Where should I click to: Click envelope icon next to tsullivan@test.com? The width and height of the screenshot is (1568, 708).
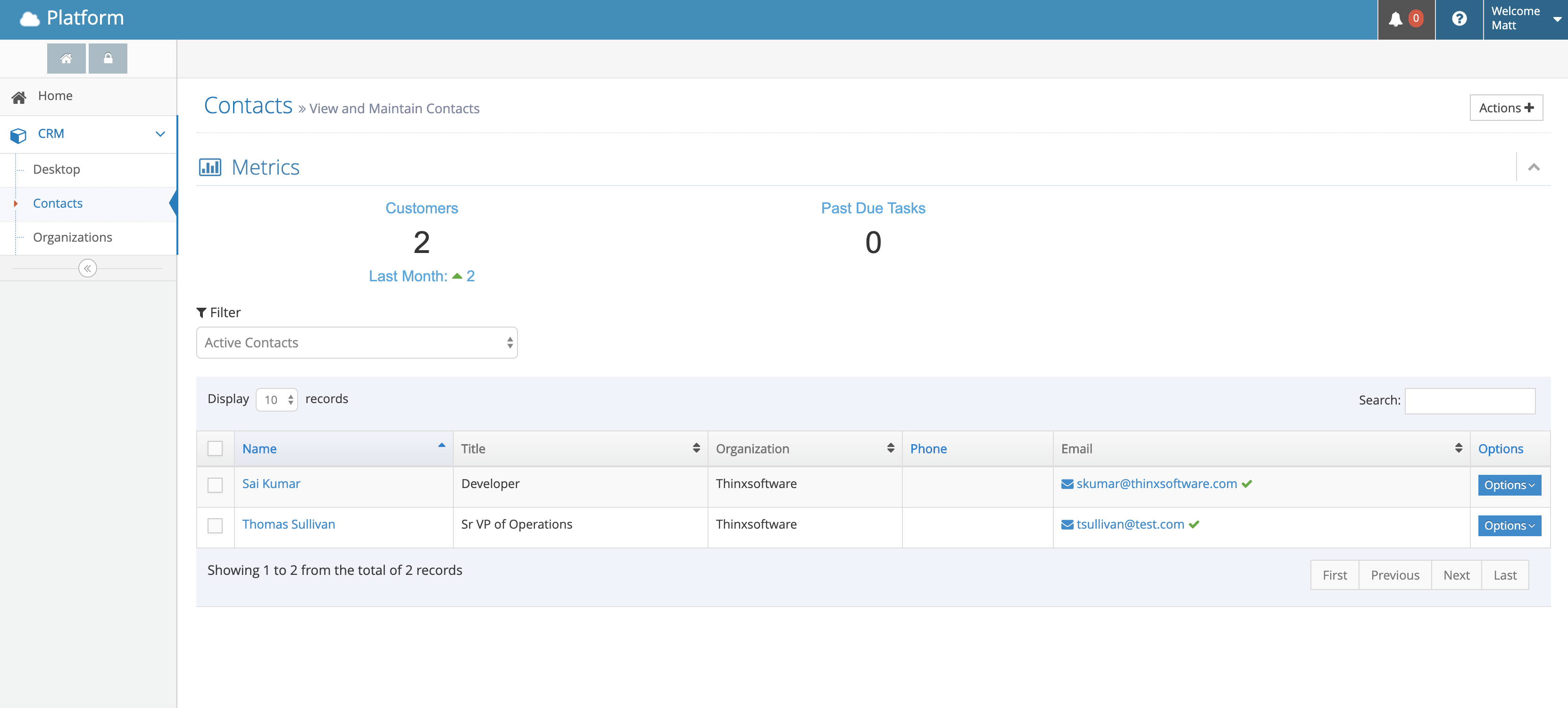1067,524
